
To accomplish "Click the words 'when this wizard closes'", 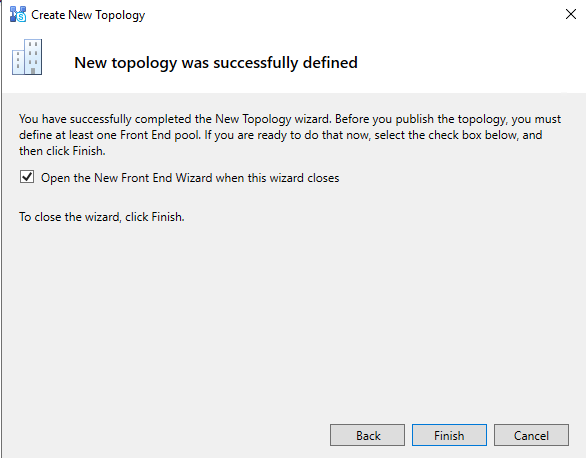I will [277, 178].
